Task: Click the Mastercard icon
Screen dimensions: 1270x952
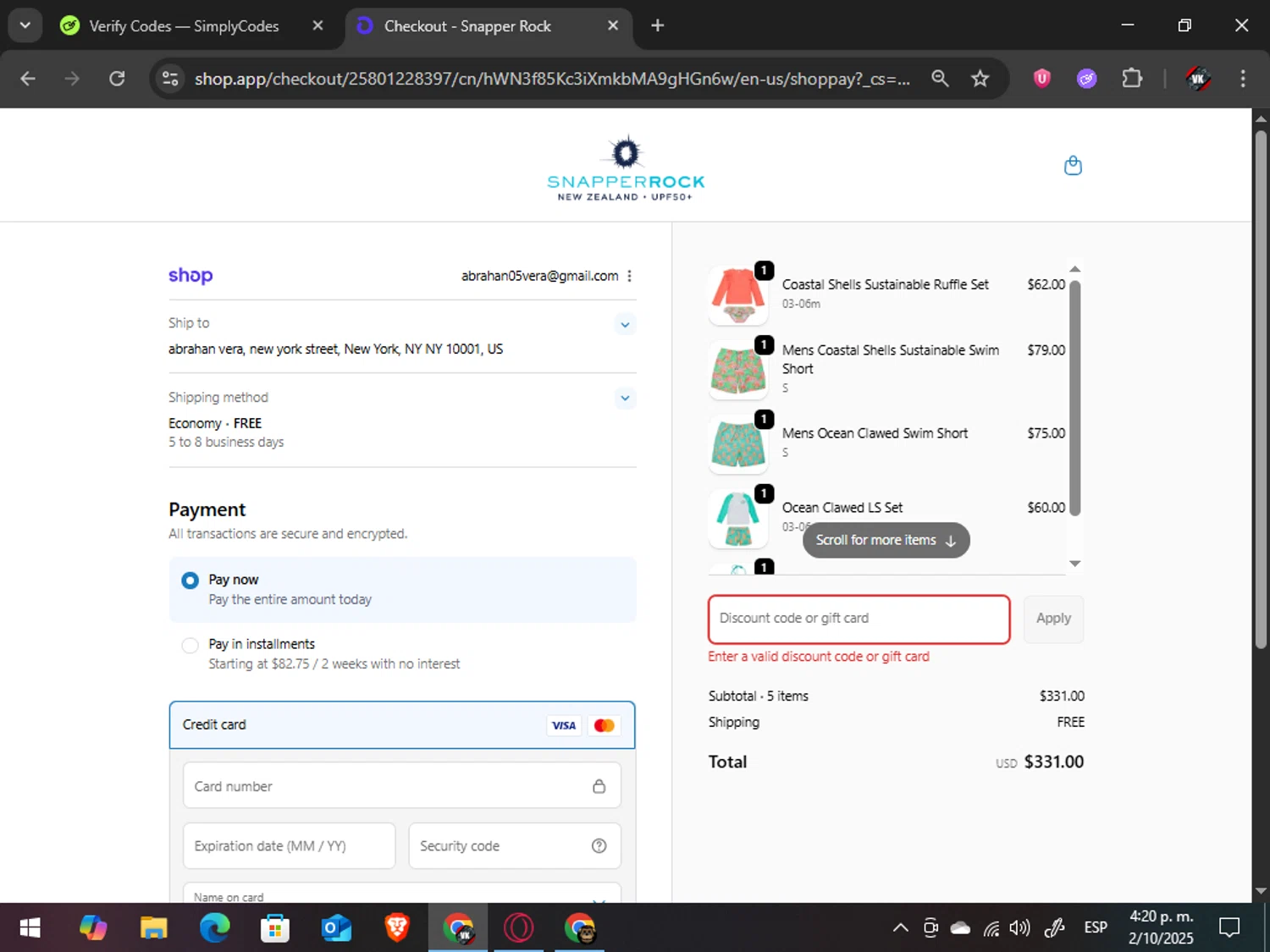Action: [605, 725]
